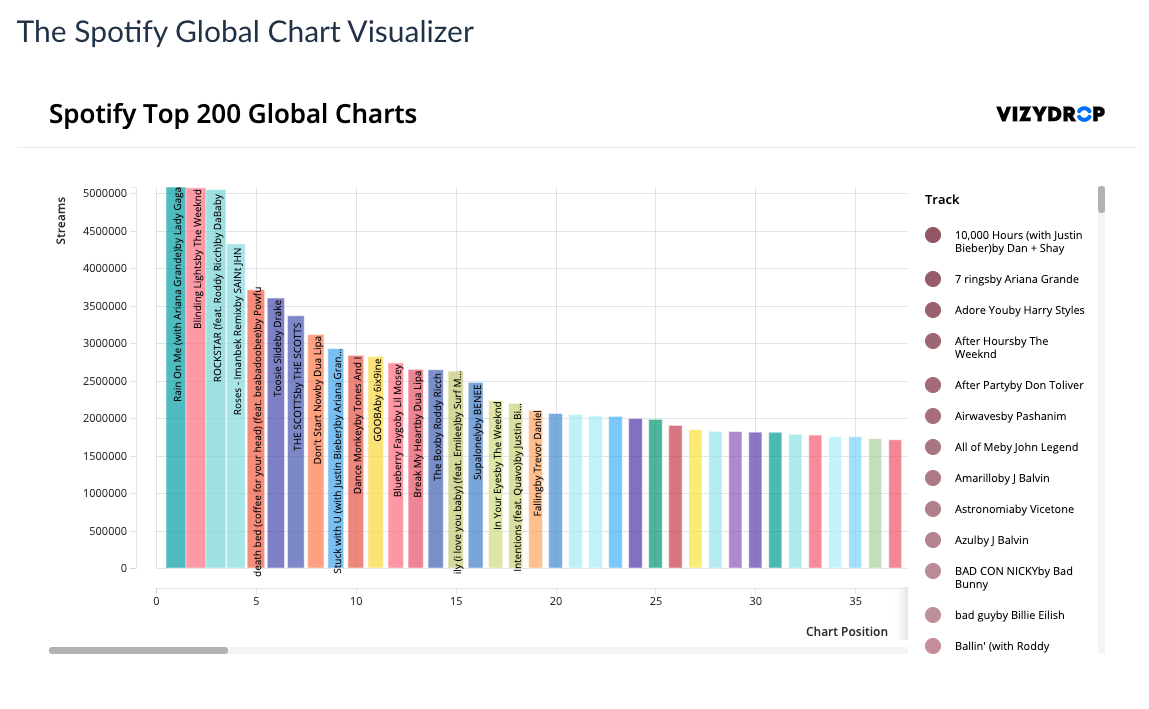Select the Astronomia by Vicetone legend marker

[x=932, y=509]
